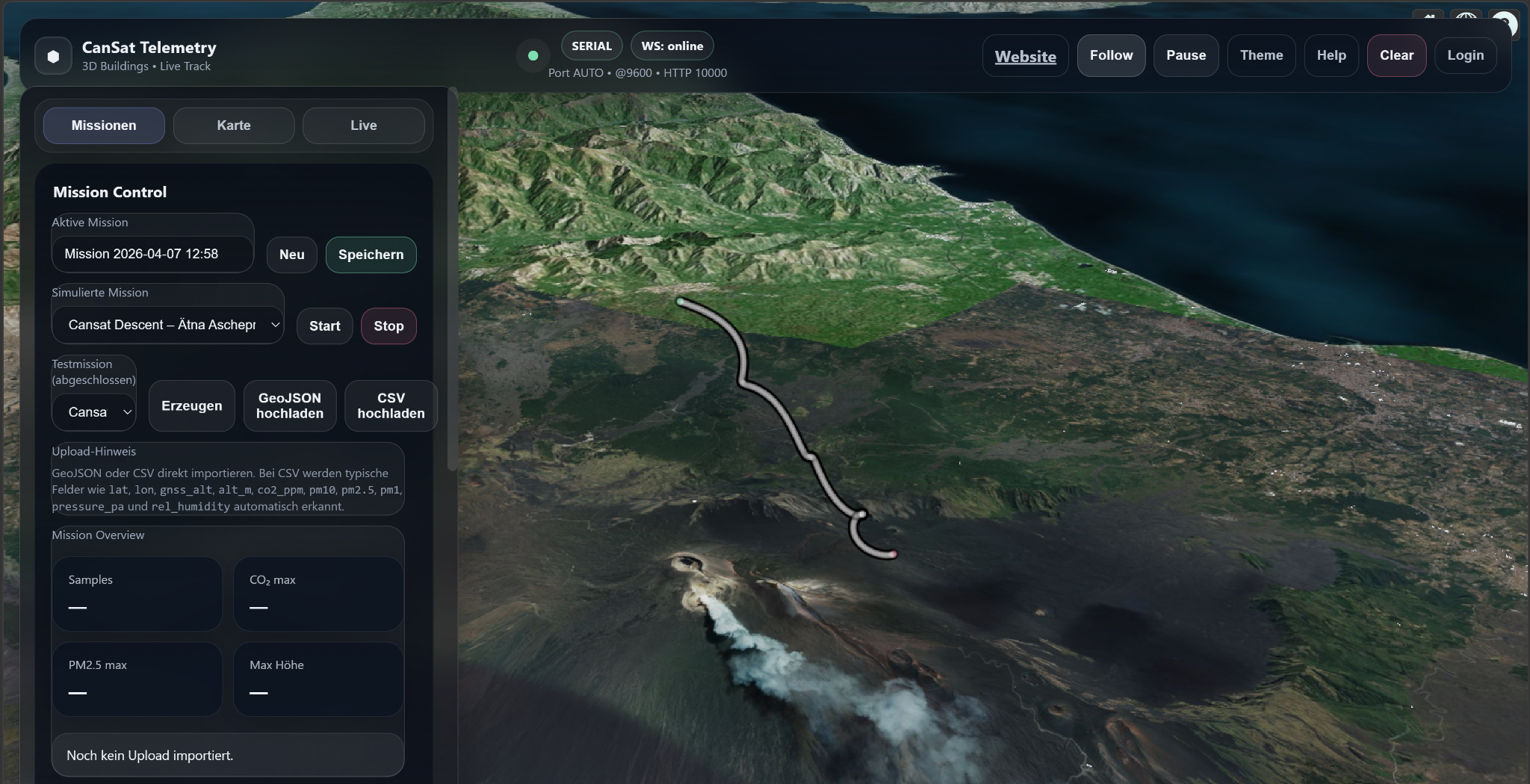
Task: Click 'Port AUTO • @9600 • HTTP 10000' text
Action: pyautogui.click(x=637, y=73)
